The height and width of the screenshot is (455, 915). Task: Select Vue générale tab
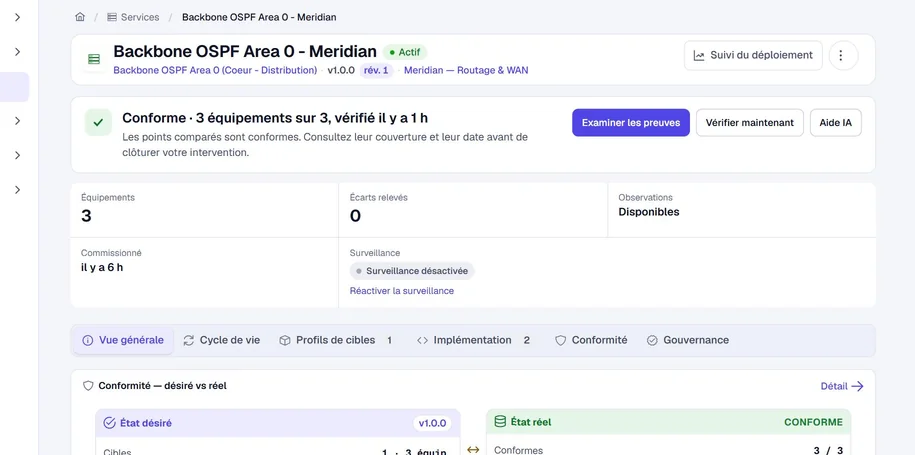(123, 340)
